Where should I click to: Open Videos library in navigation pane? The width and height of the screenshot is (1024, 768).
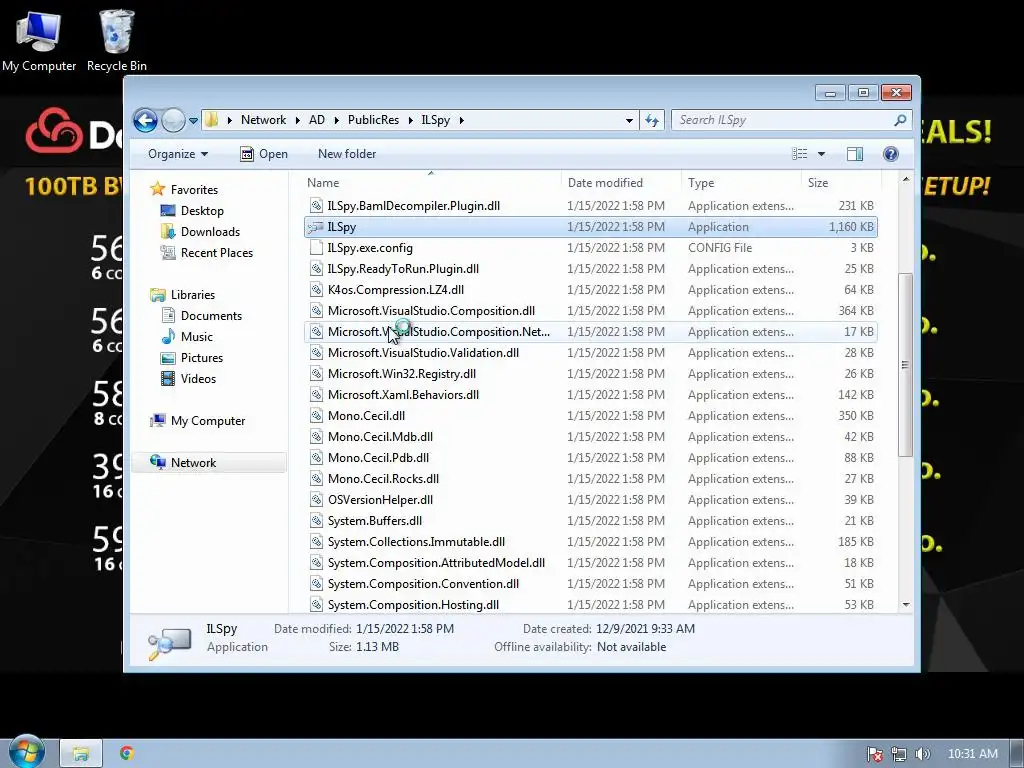pyautogui.click(x=198, y=379)
